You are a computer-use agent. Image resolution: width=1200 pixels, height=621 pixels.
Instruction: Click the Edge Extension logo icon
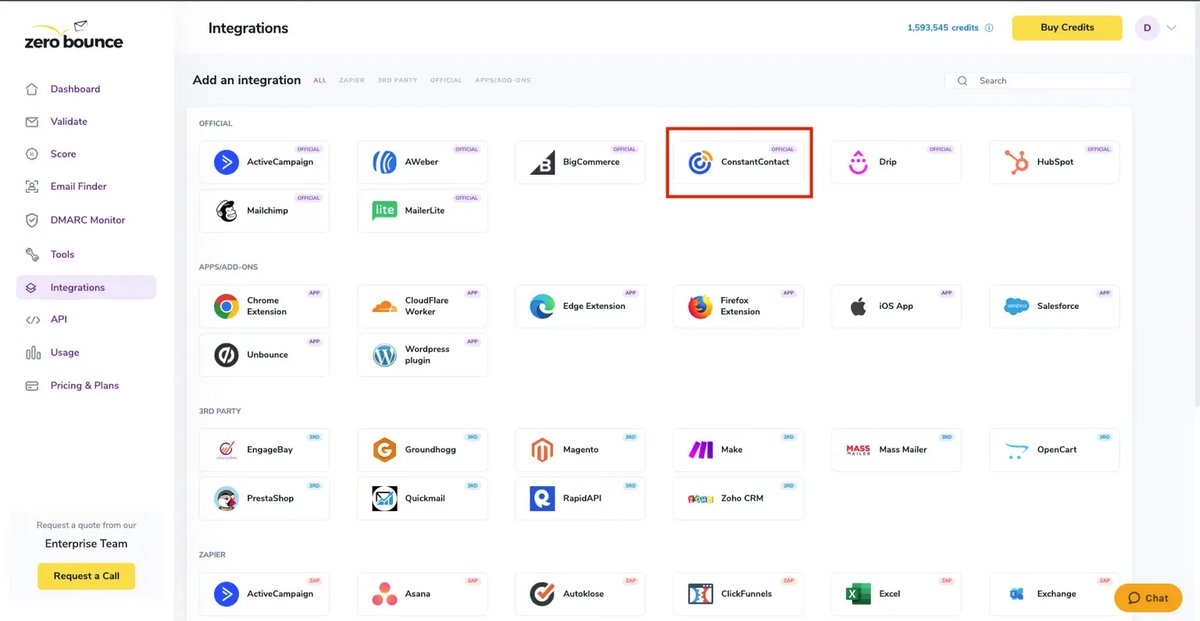542,306
